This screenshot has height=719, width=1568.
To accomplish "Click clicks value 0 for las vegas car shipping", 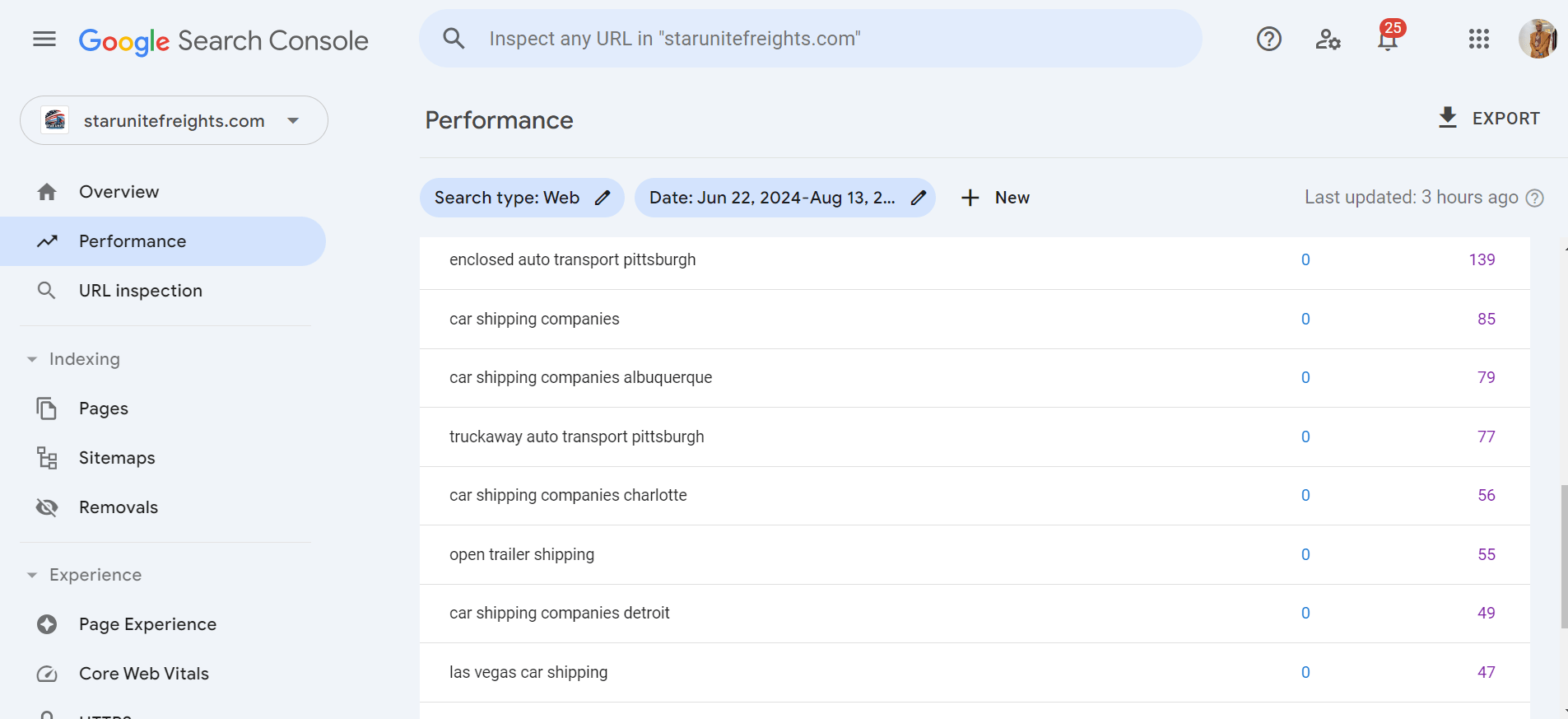I will coord(1305,672).
